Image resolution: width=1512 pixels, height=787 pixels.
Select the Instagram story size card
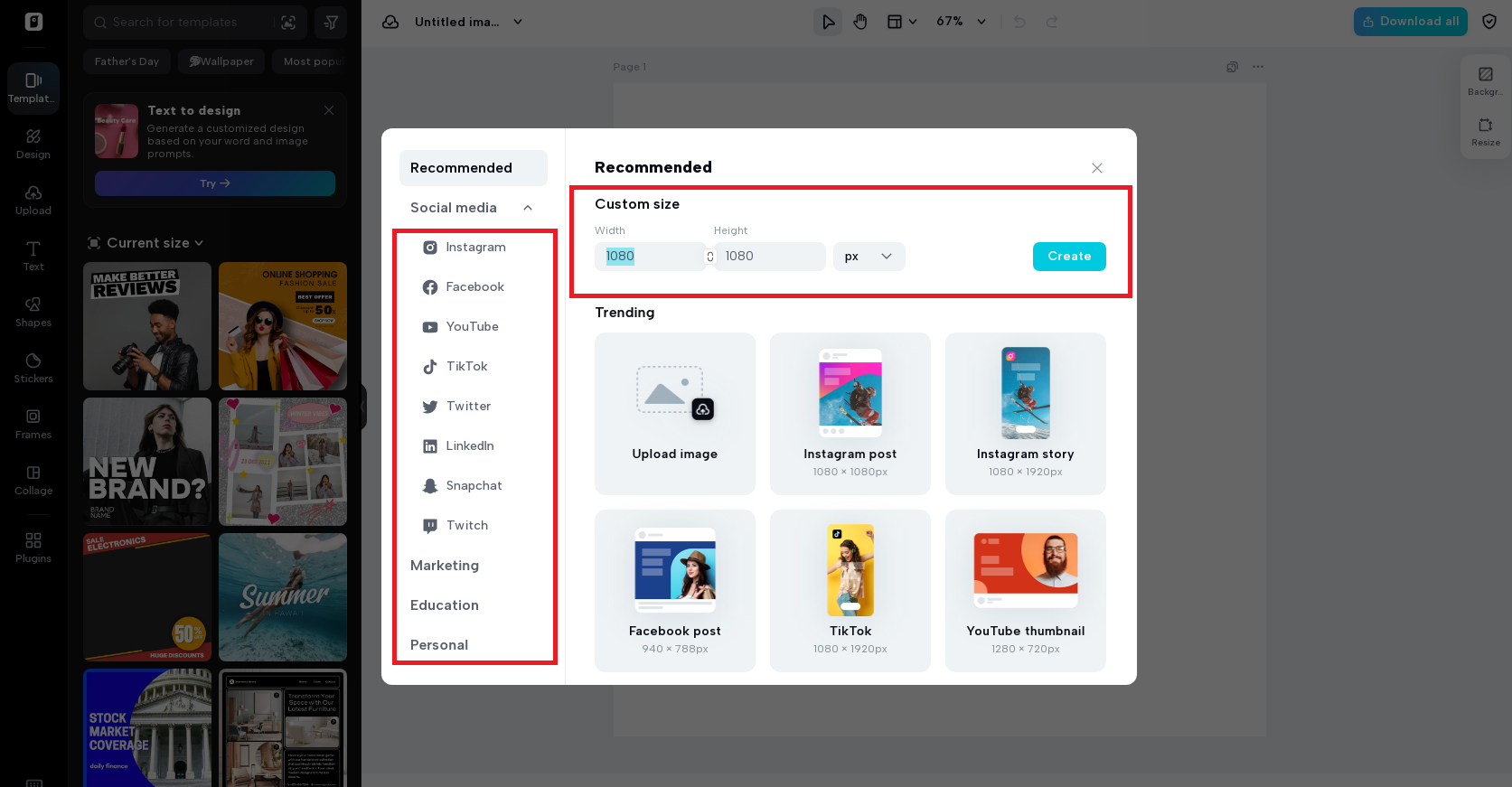click(1026, 414)
